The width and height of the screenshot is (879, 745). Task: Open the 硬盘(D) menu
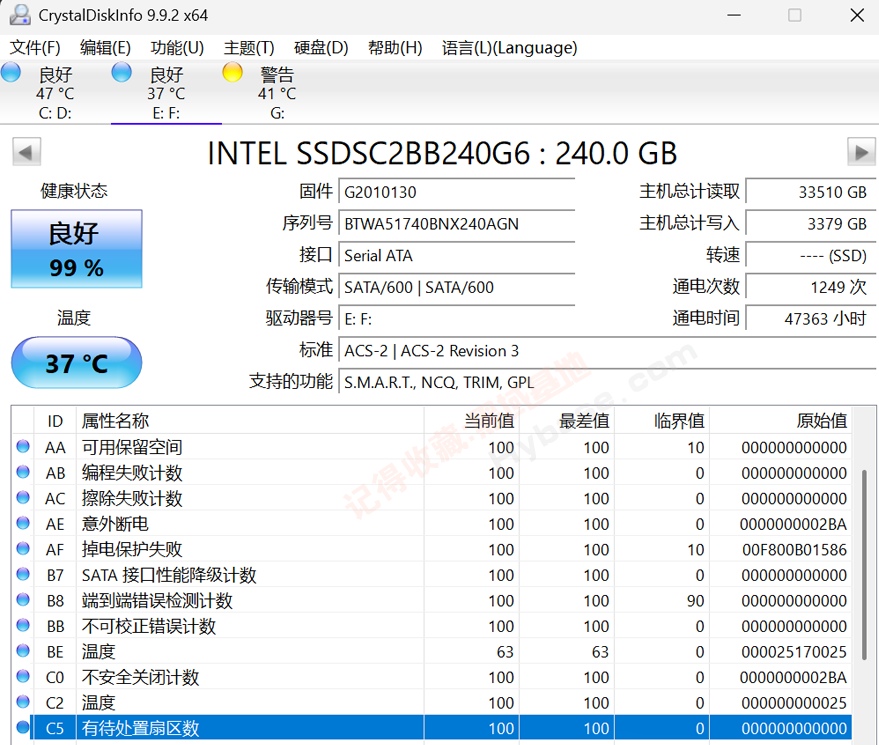point(321,48)
